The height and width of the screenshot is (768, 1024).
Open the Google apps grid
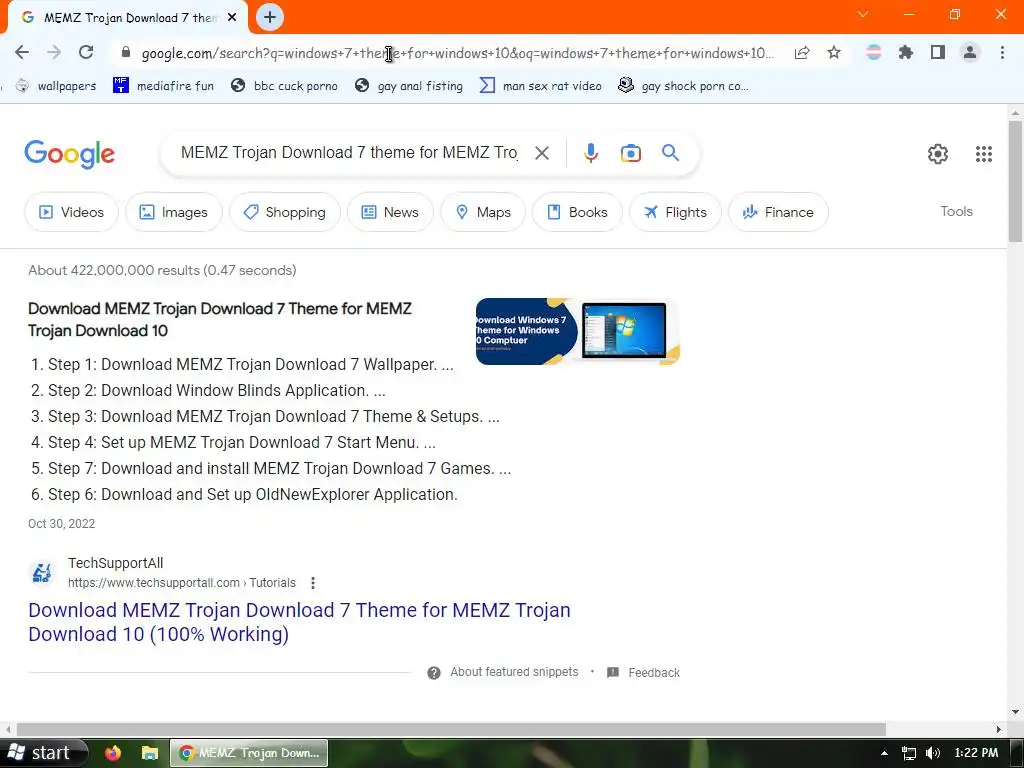[984, 153]
